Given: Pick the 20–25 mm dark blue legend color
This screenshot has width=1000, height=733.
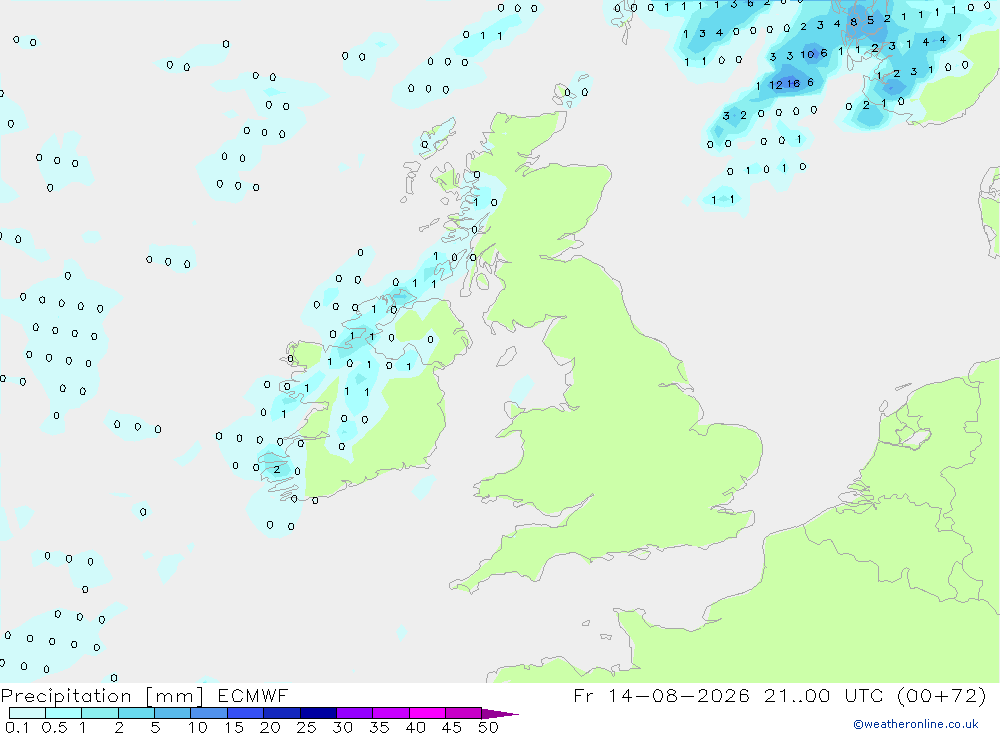Looking at the screenshot, I should point(281,713).
